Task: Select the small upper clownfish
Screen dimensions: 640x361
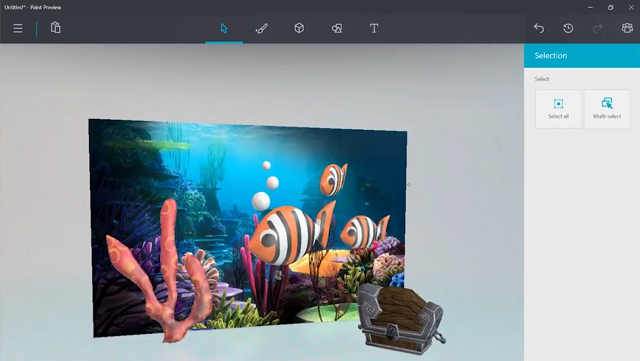Action: click(x=333, y=179)
